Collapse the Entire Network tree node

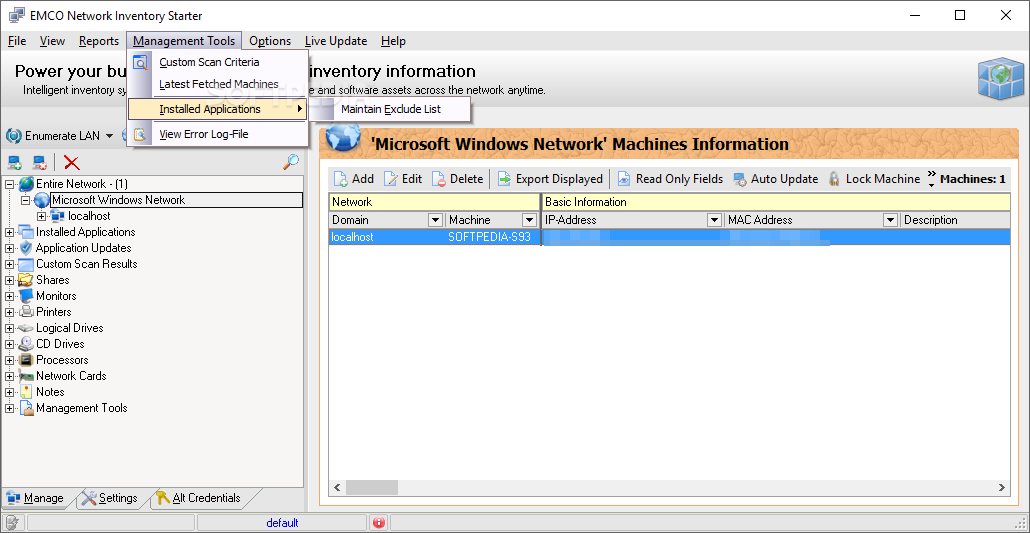click(x=9, y=184)
